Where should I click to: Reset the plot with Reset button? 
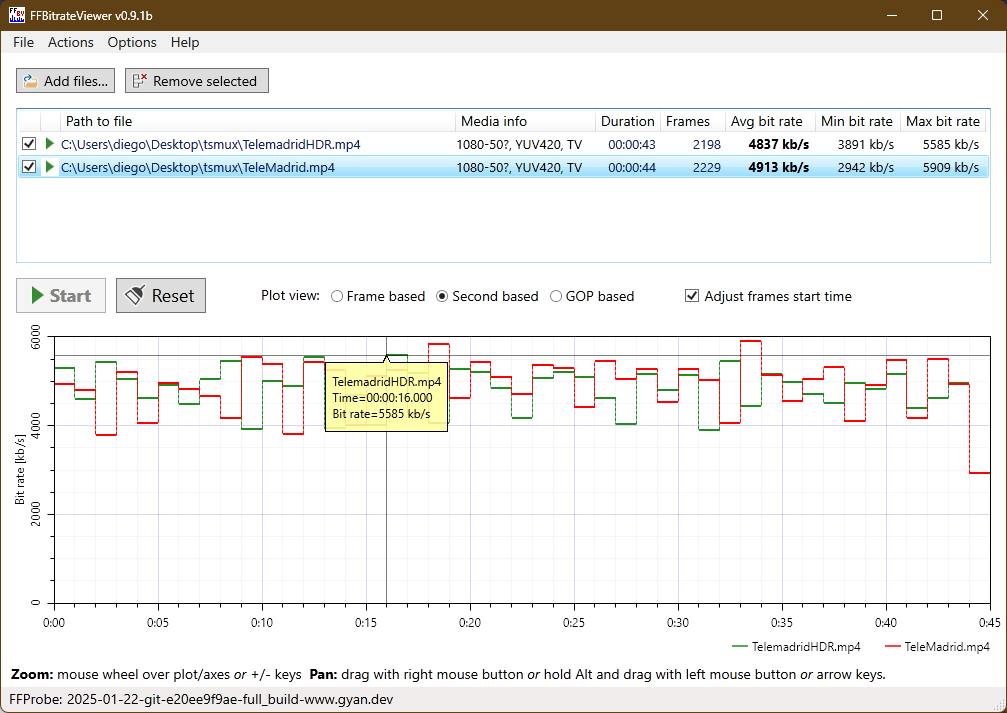[161, 295]
